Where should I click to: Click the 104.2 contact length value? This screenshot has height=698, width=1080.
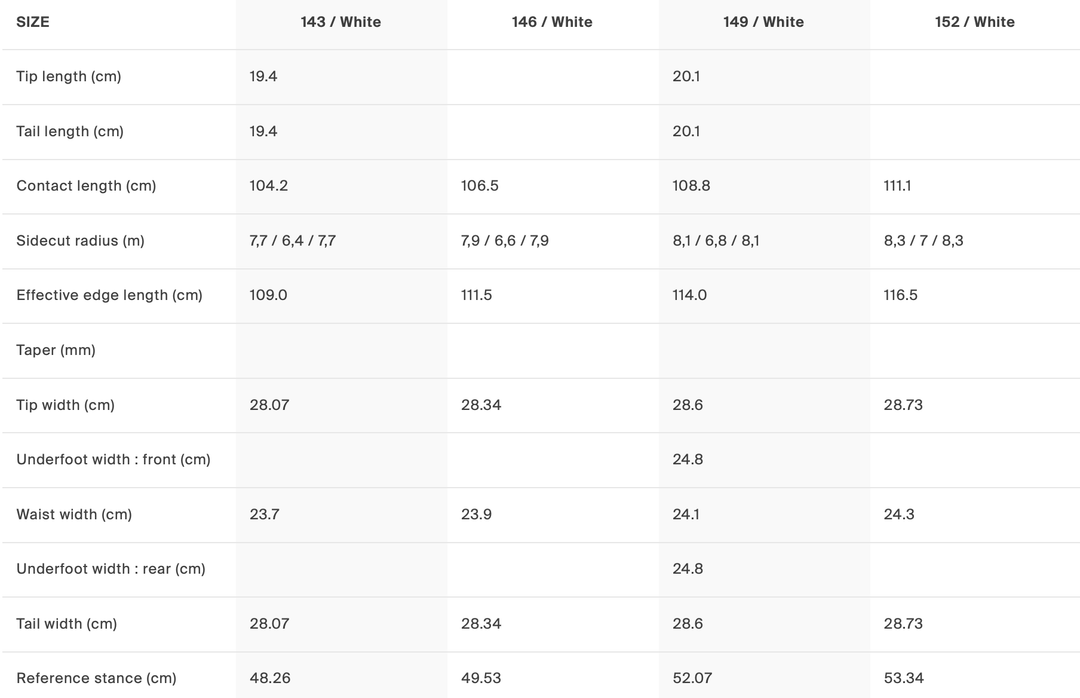269,186
